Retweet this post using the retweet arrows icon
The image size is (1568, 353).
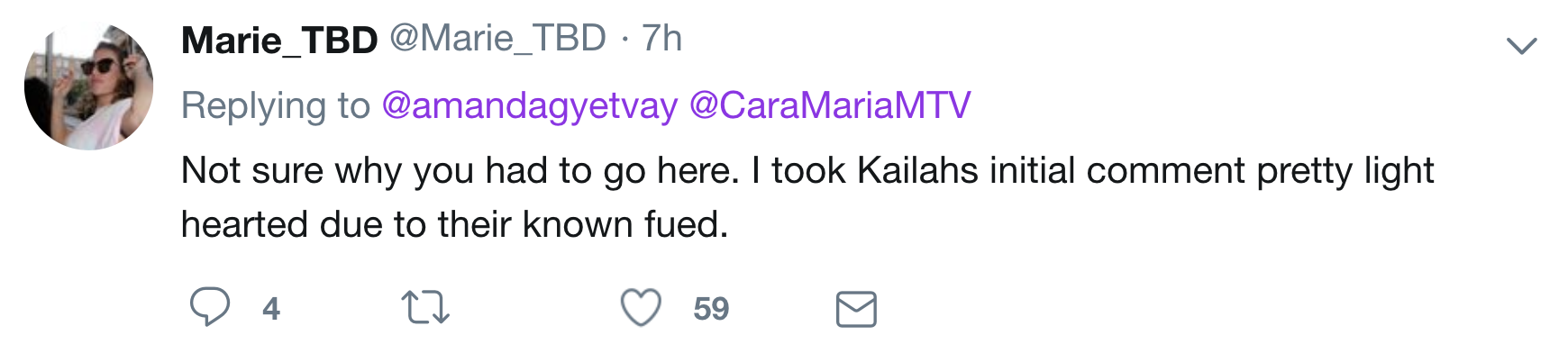click(x=424, y=308)
